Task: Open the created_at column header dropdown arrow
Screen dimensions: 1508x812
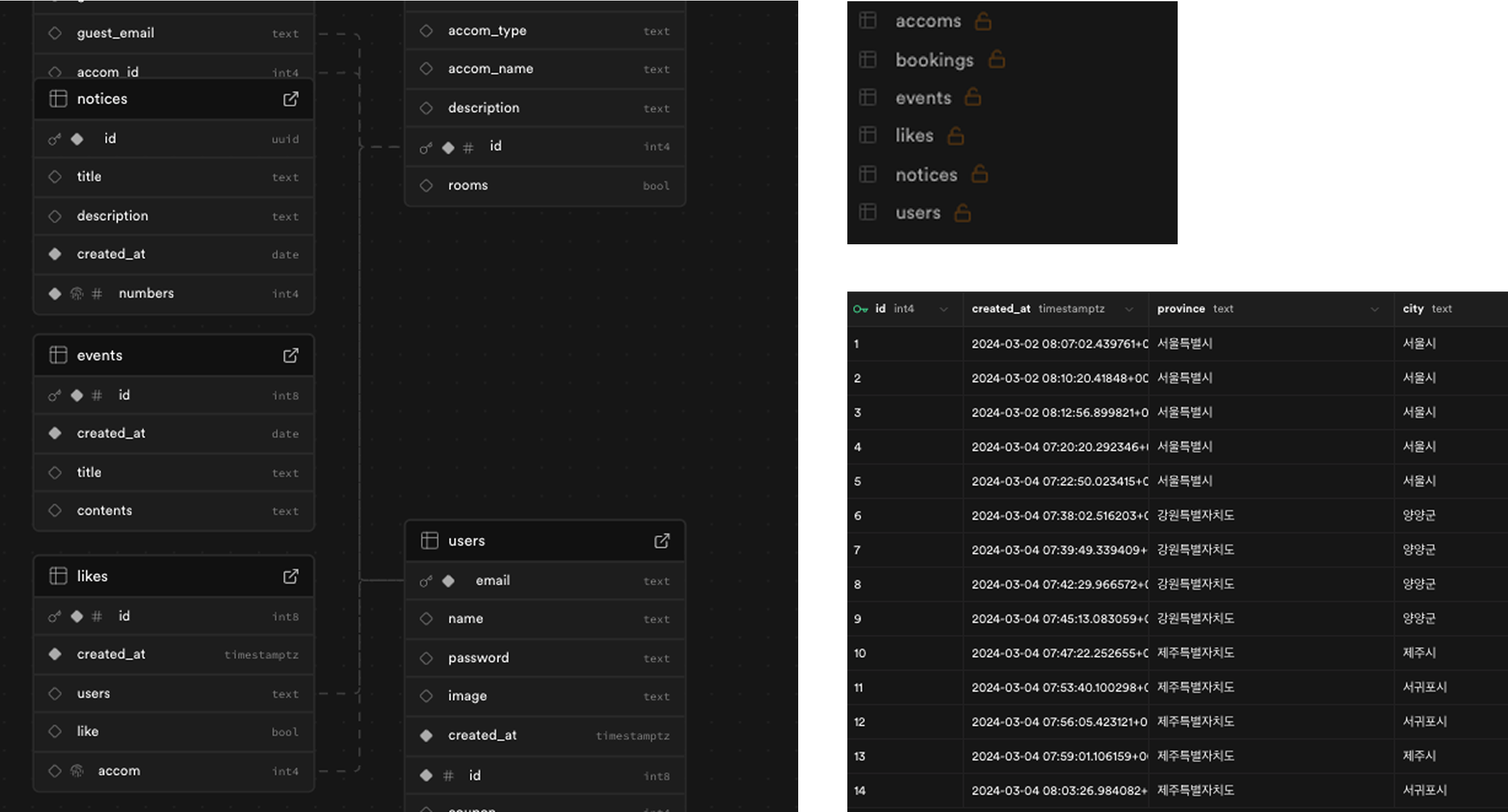Action: point(1129,309)
